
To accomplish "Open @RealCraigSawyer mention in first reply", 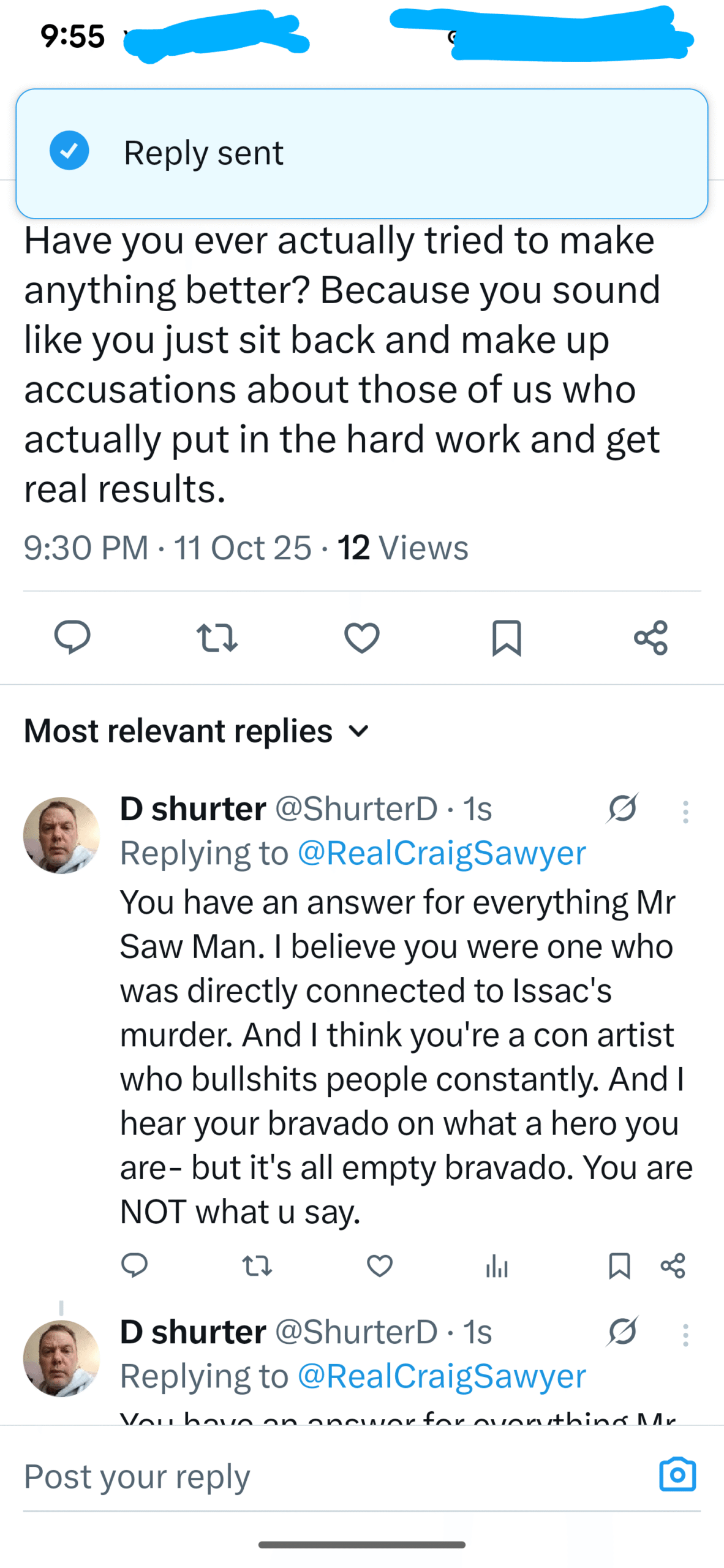I will click(442, 853).
